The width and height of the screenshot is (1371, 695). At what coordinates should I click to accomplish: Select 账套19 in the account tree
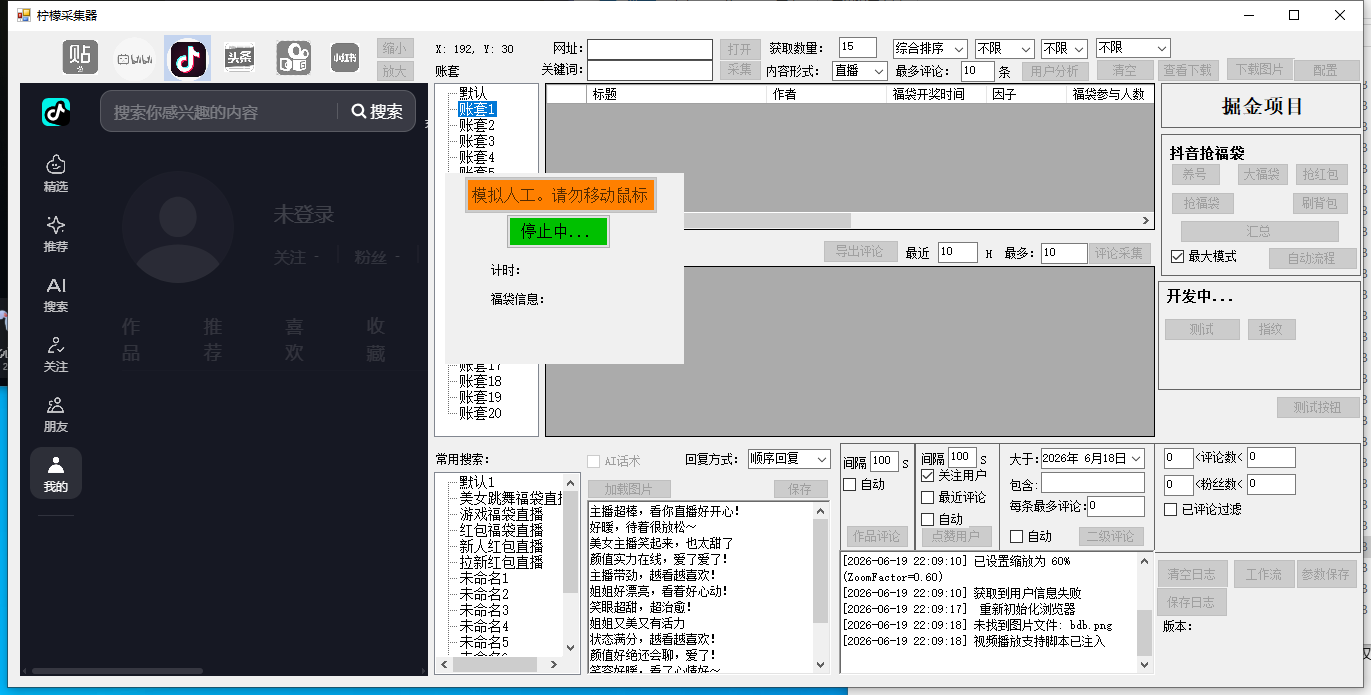click(x=480, y=397)
